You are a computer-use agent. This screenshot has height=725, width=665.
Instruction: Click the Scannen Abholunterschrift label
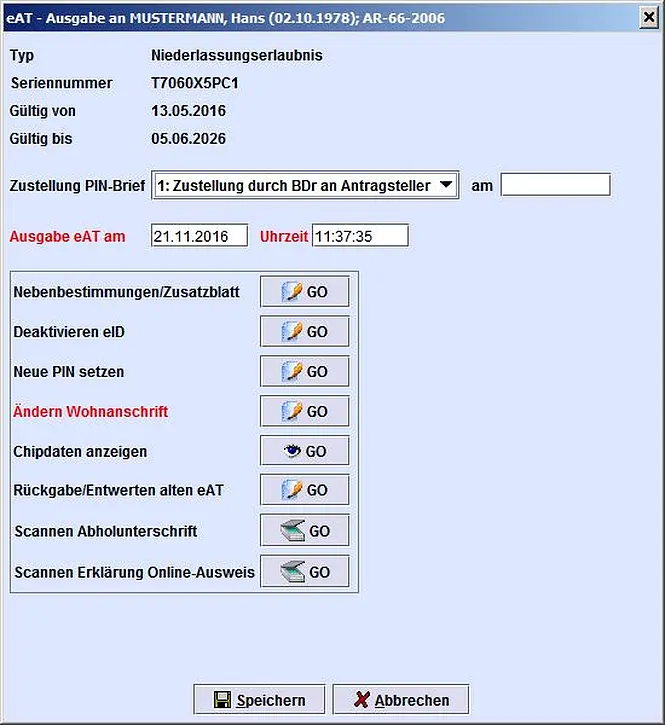pos(106,531)
